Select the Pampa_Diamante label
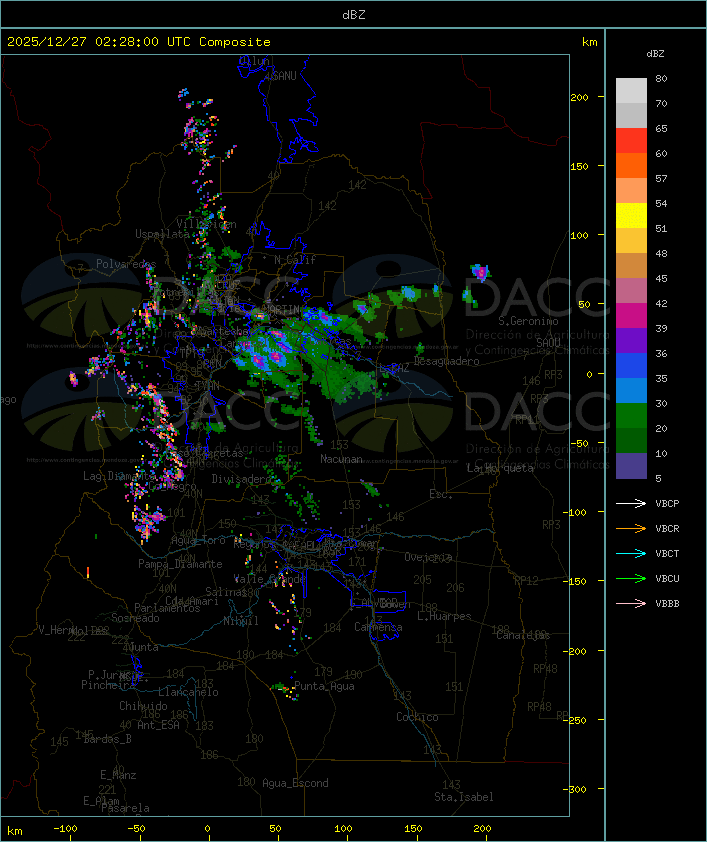The height and width of the screenshot is (842, 707). click(x=180, y=564)
